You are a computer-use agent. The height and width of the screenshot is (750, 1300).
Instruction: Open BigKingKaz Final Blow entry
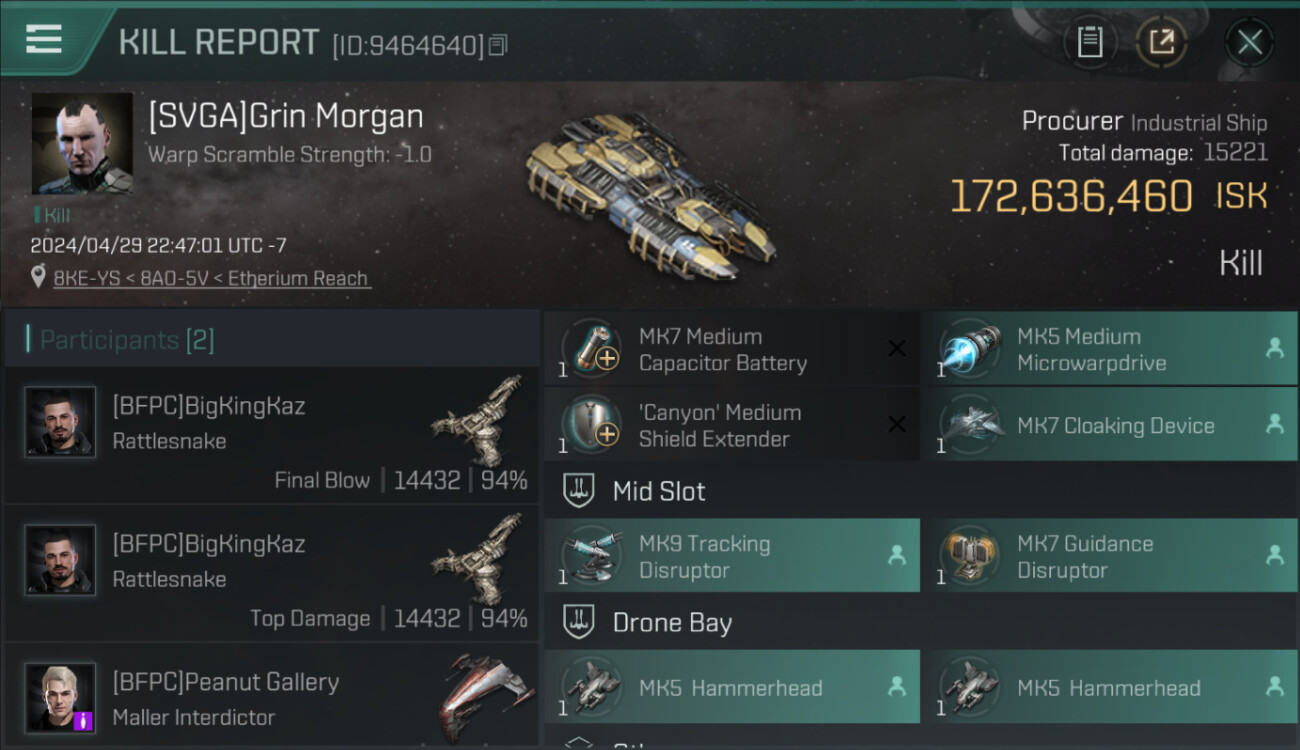(272, 435)
